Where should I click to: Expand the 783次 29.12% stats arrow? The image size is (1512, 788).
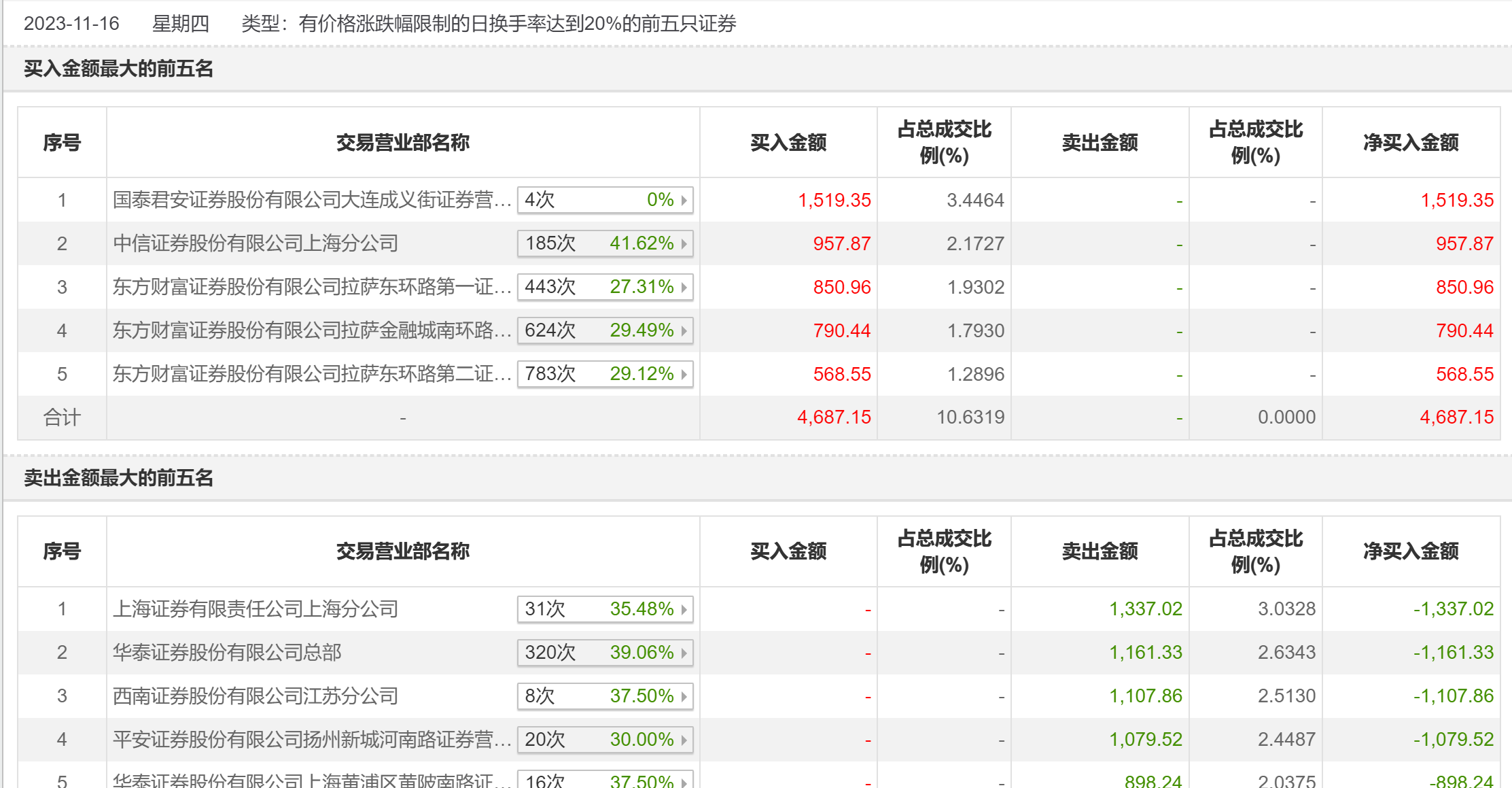[x=684, y=374]
